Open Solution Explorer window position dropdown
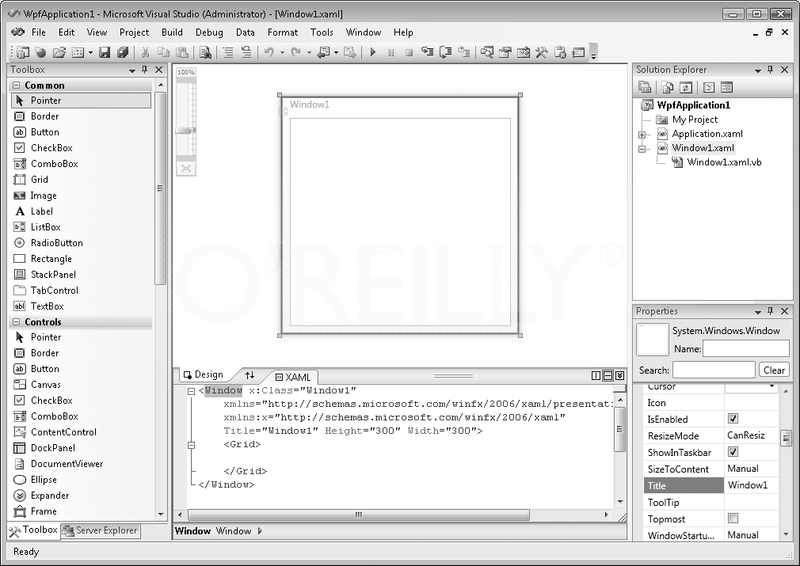The height and width of the screenshot is (566, 800). coord(758,70)
